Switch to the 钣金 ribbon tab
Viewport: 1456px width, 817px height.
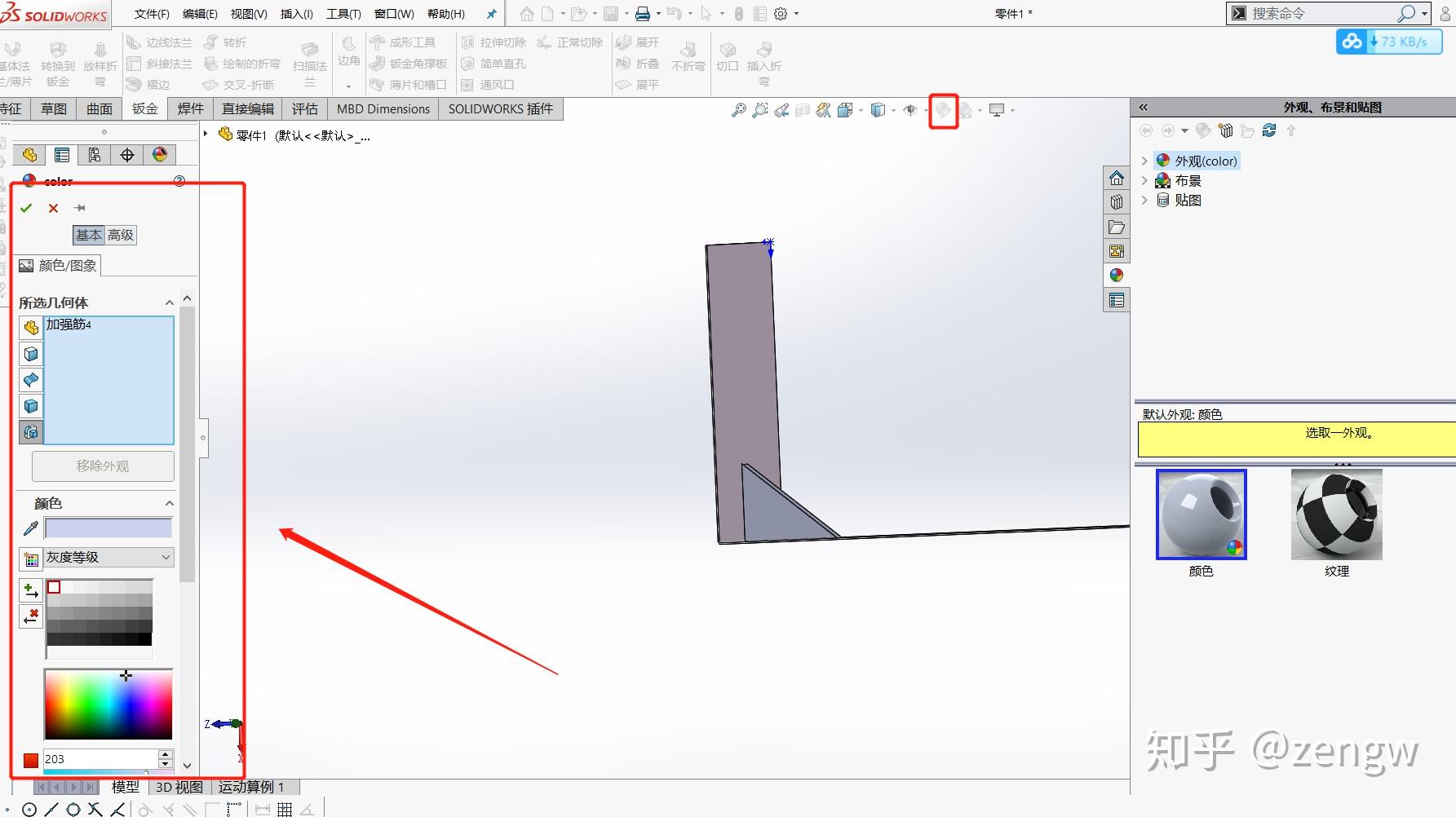click(x=145, y=108)
